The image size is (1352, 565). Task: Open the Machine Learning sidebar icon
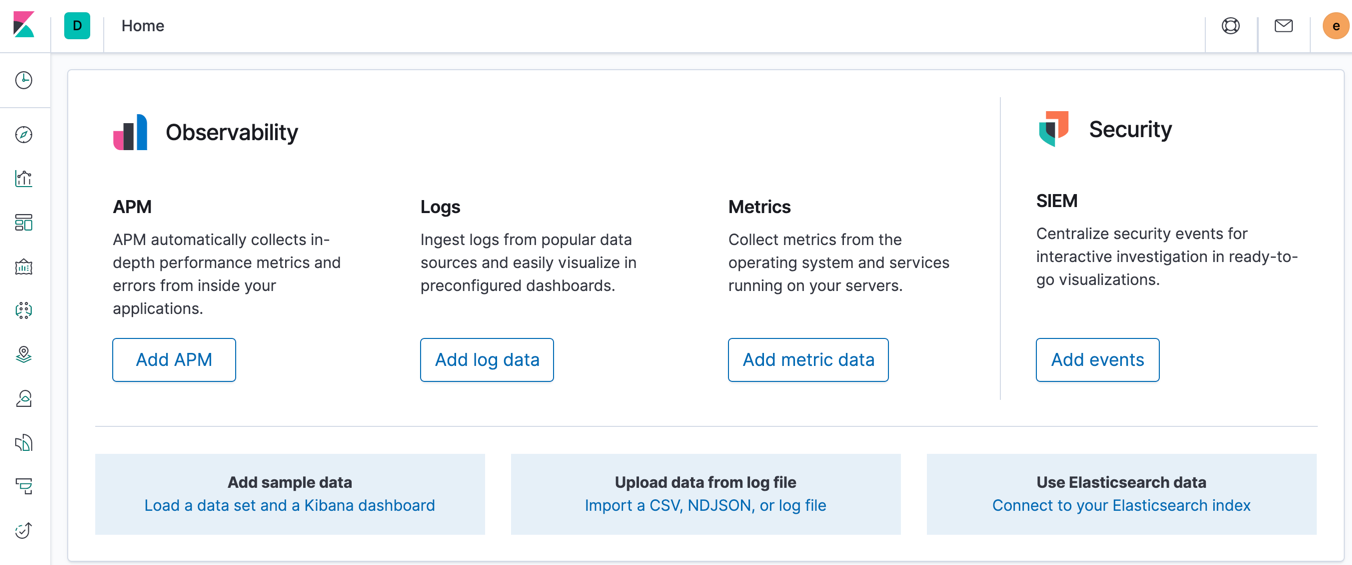24,311
